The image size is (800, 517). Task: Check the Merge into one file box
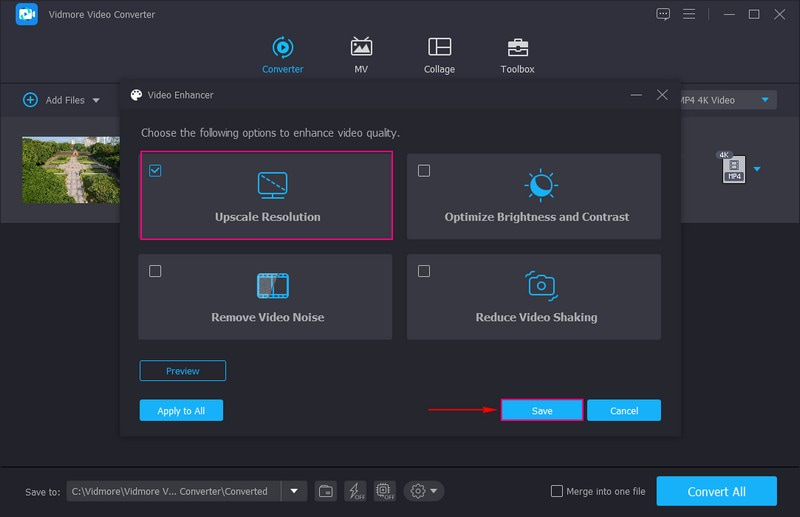click(x=557, y=491)
